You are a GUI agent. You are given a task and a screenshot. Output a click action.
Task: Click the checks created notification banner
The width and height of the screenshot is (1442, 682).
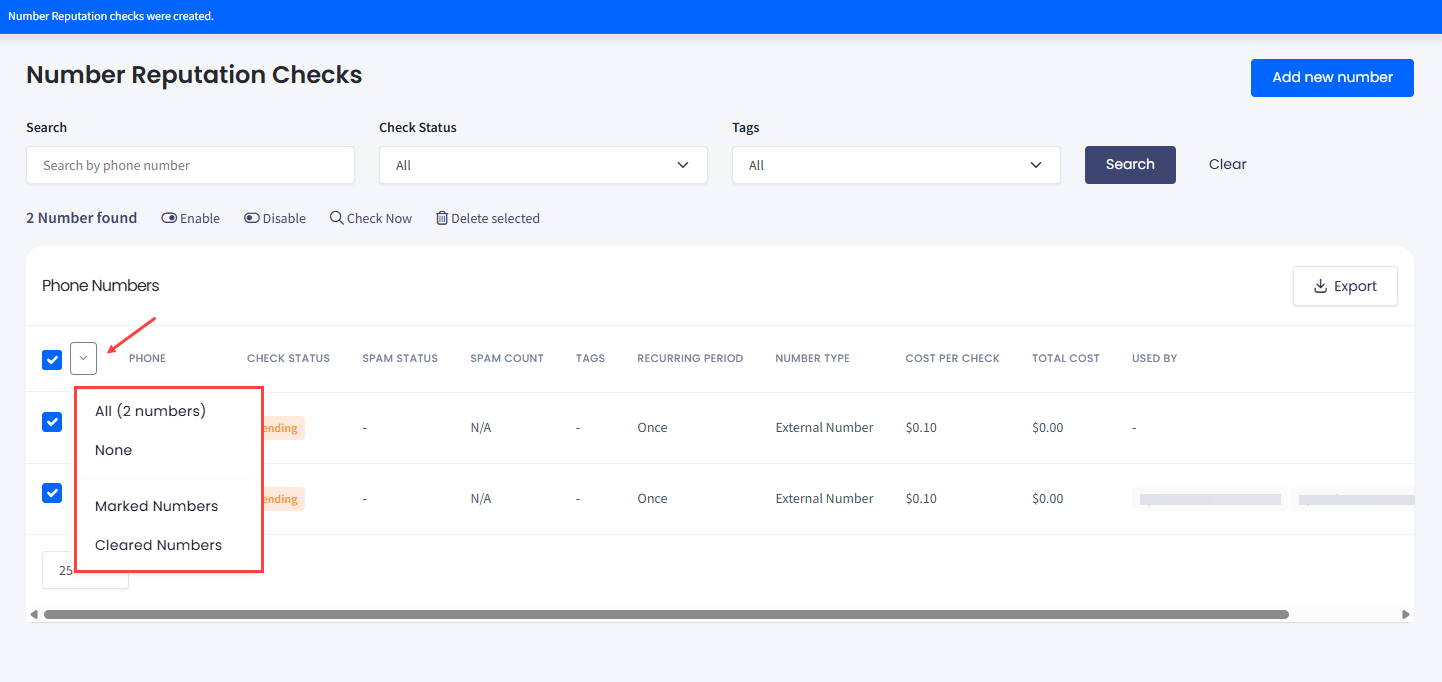point(721,16)
